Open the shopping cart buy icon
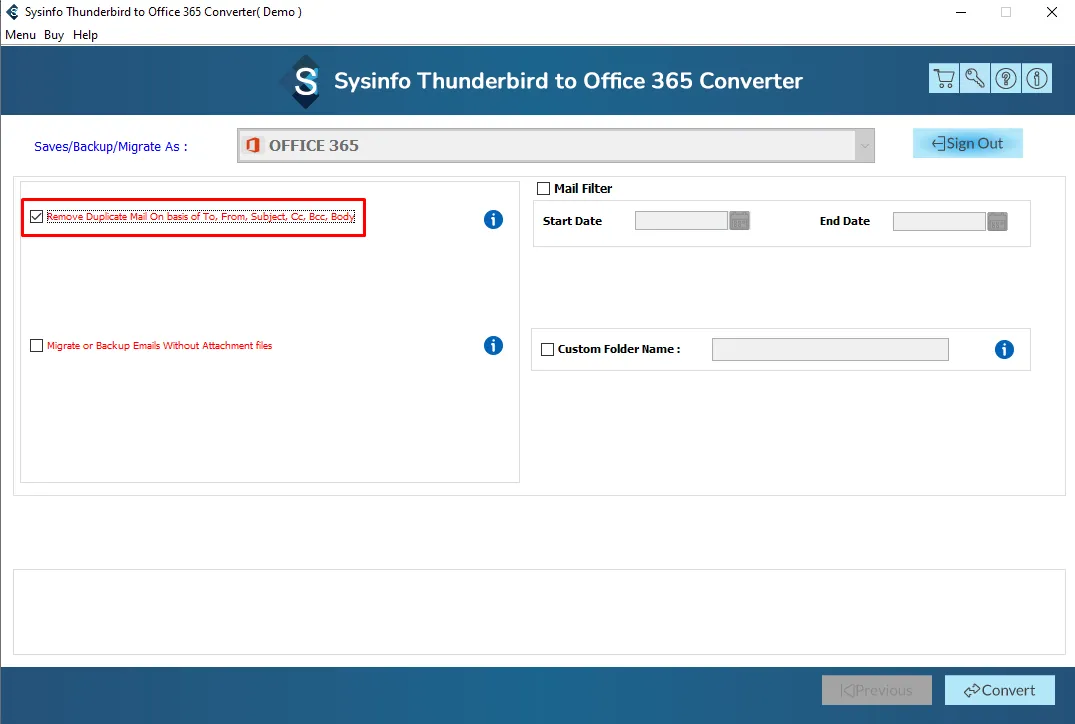The width and height of the screenshot is (1075, 724). click(x=944, y=78)
